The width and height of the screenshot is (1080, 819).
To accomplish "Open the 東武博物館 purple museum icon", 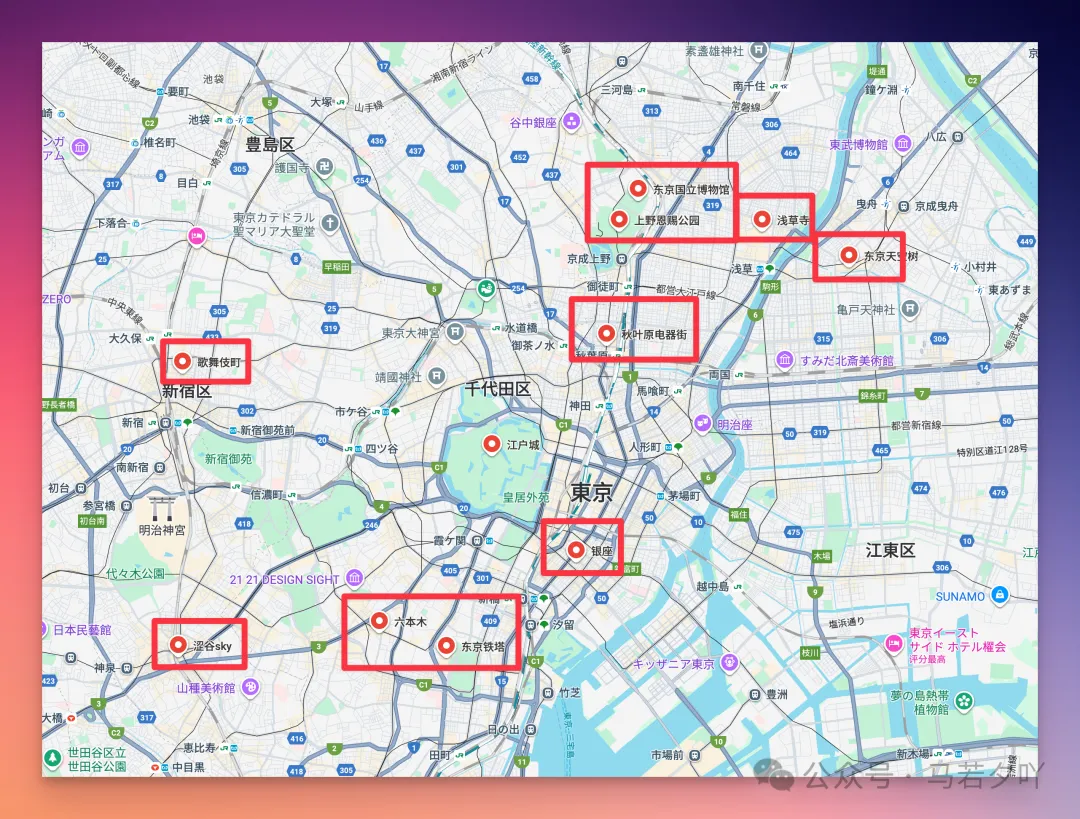I will (x=903, y=144).
